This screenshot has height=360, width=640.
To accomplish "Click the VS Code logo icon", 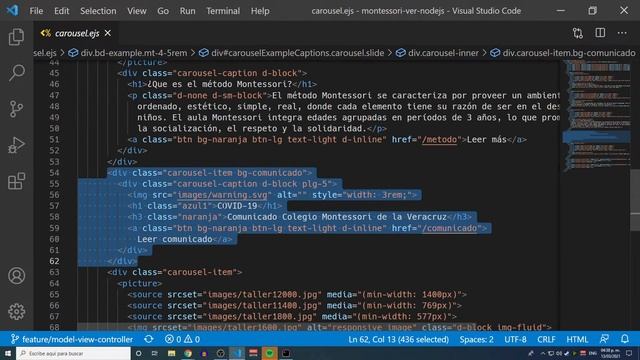I will [12, 10].
